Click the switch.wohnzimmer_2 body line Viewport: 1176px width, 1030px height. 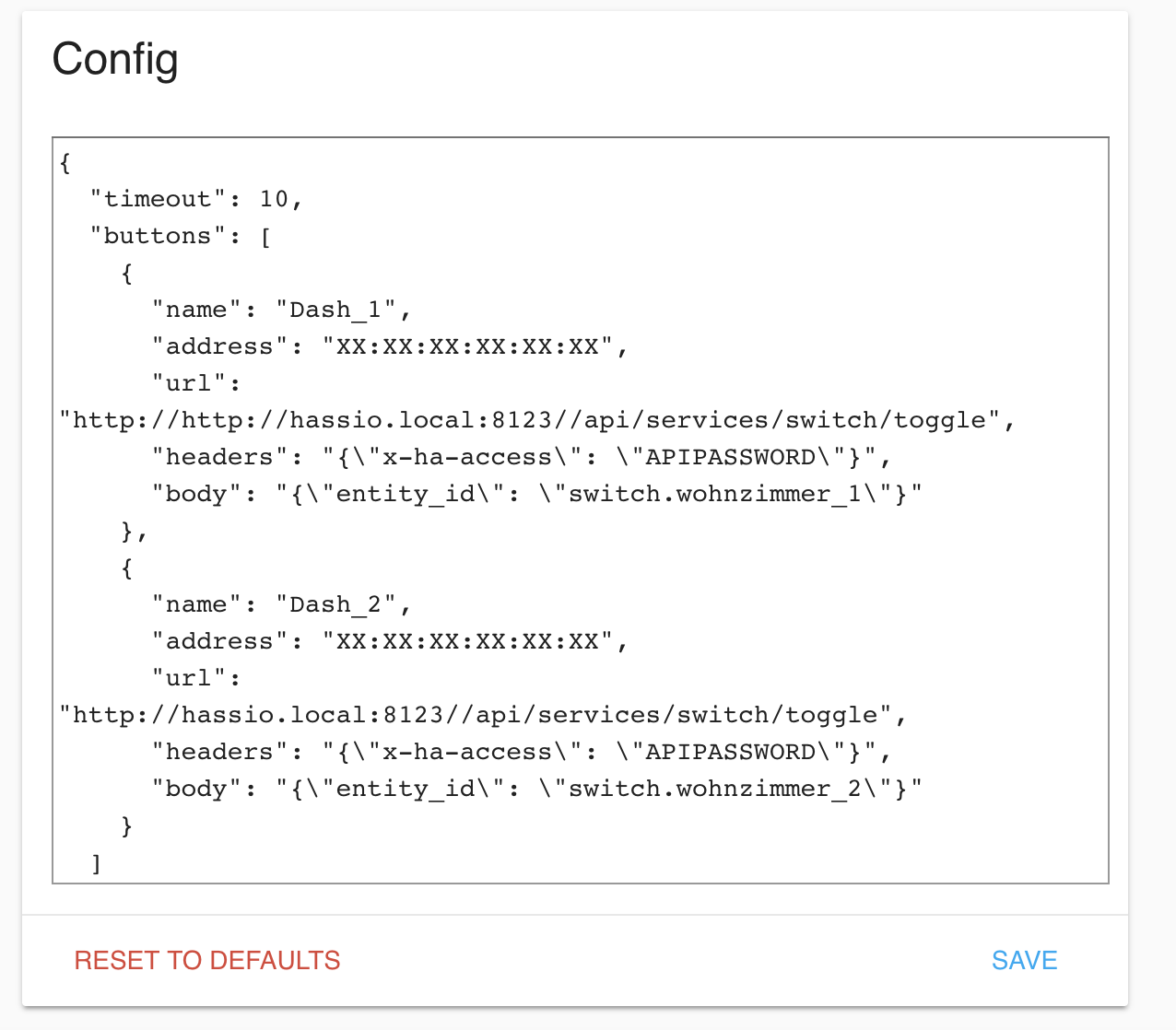coord(537,789)
